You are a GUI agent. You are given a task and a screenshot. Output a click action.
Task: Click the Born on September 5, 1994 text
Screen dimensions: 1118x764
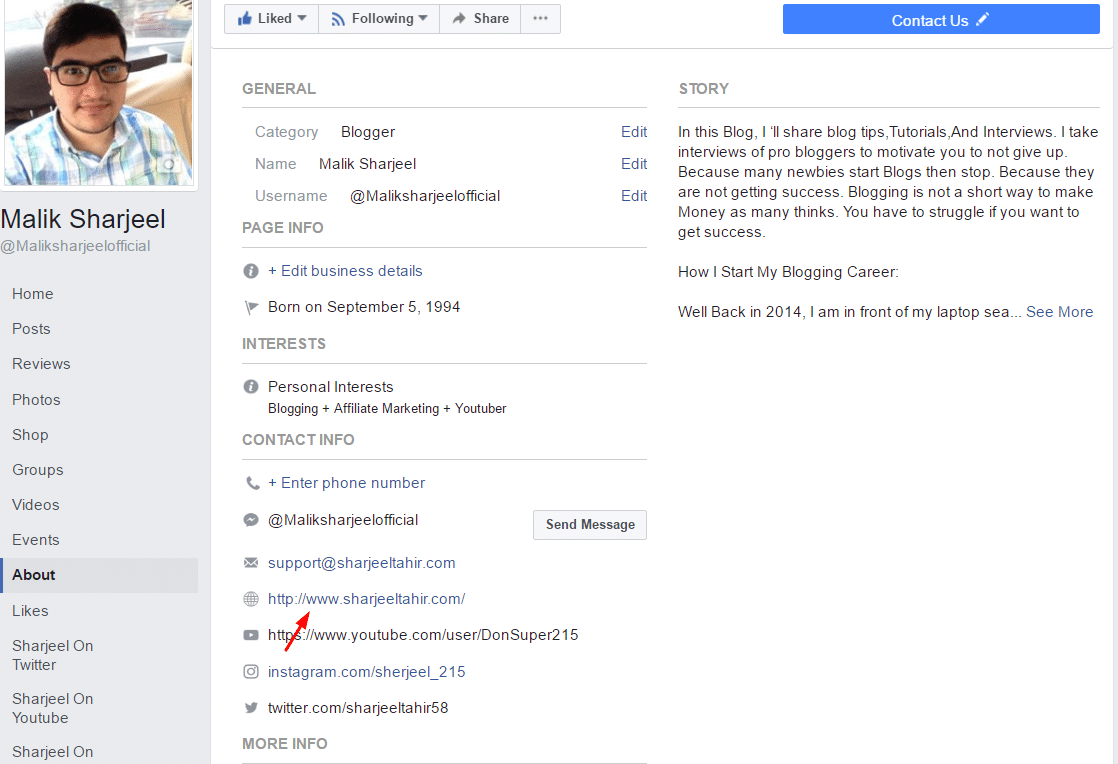364,307
